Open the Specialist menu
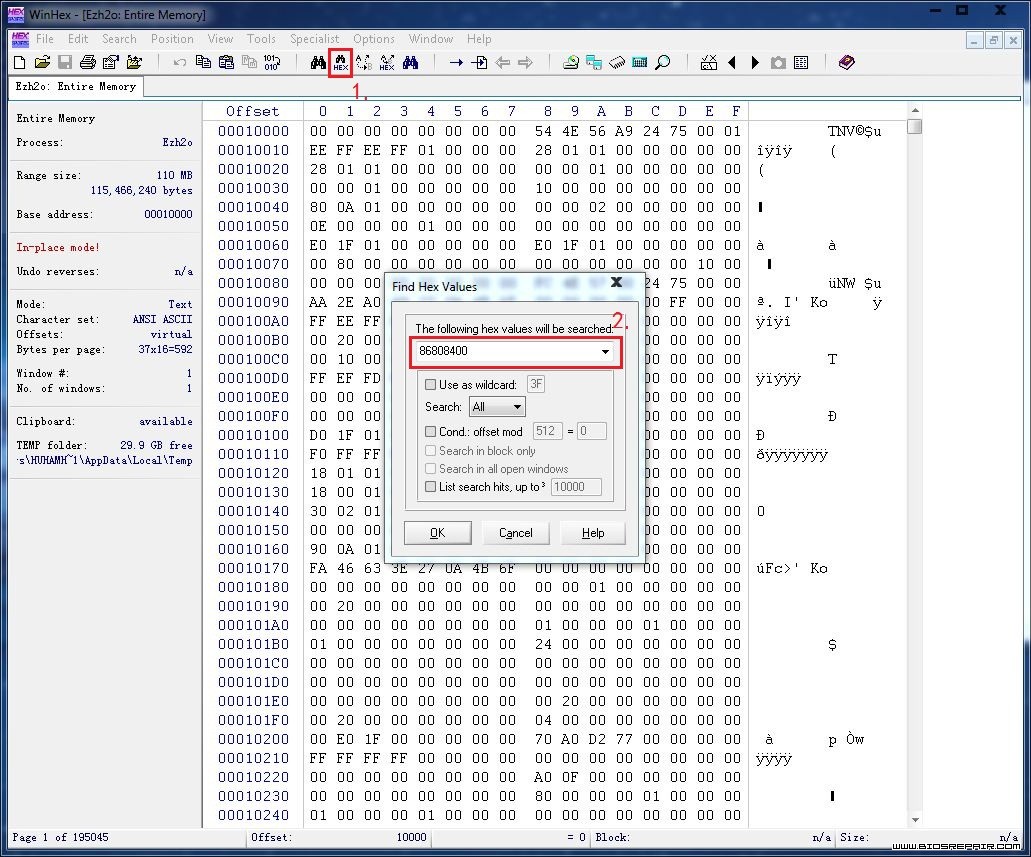Screen dimensions: 1031x857 point(314,39)
